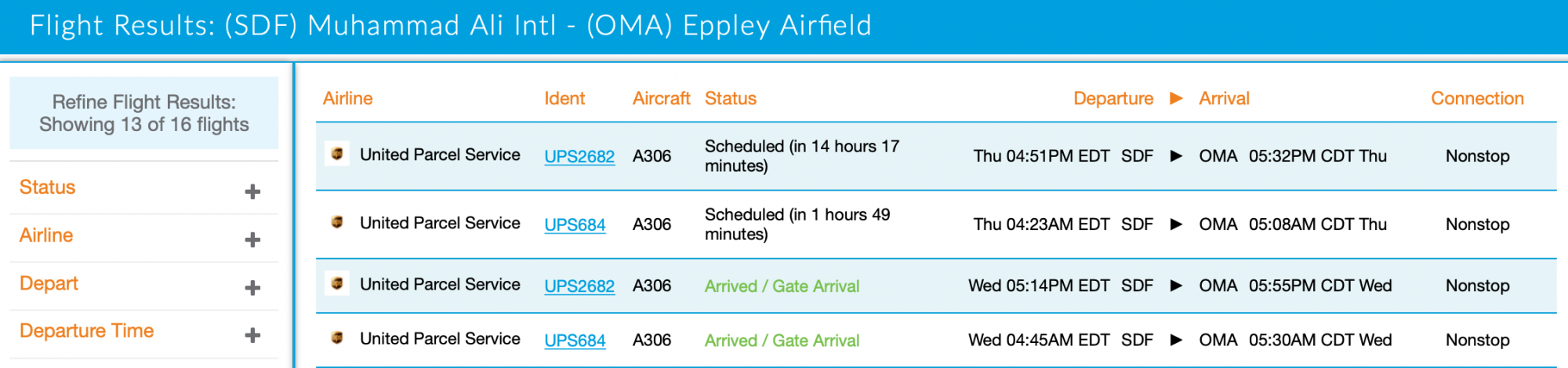
Task: Sort flights by Arrival column
Action: click(1224, 98)
